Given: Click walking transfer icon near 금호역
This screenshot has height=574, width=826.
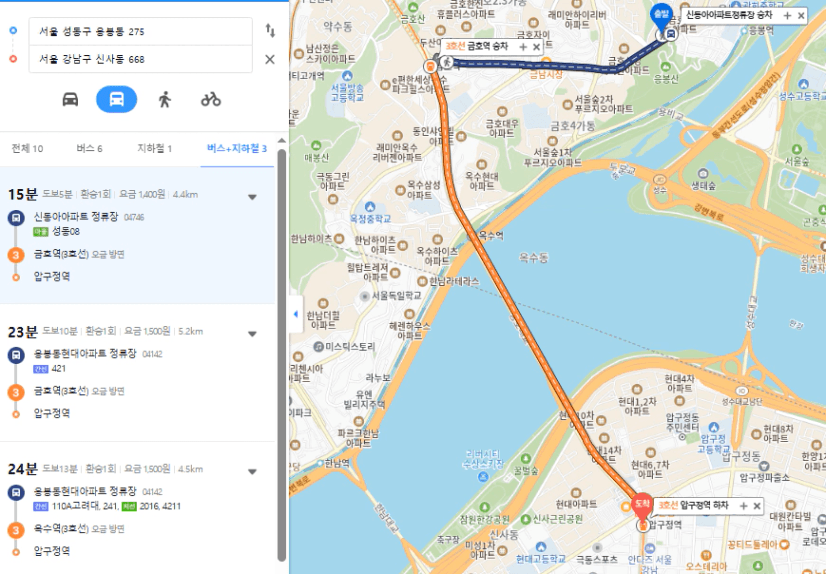Looking at the screenshot, I should pyautogui.click(x=447, y=63).
